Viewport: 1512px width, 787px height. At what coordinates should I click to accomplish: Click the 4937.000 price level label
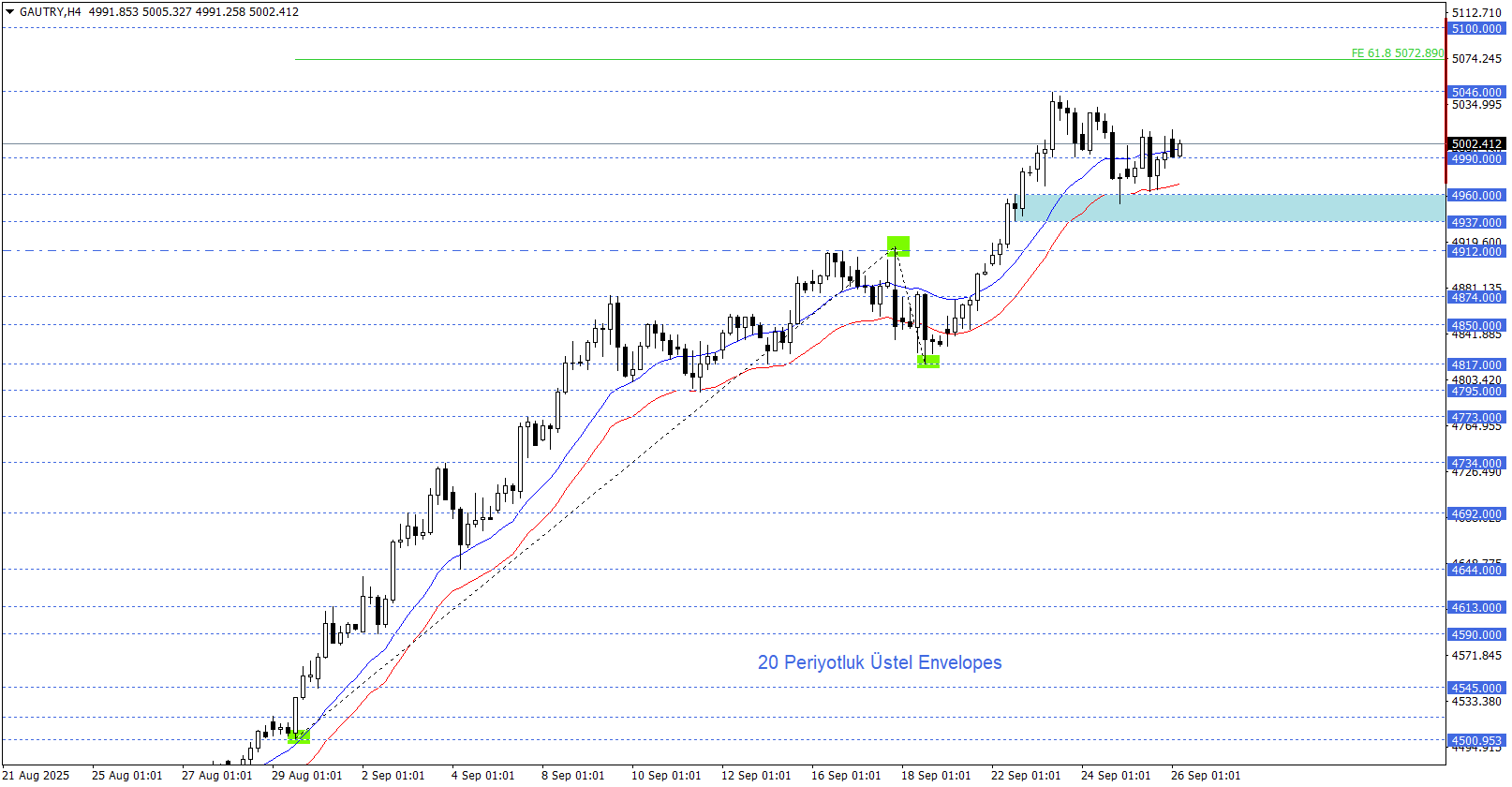point(1476,223)
